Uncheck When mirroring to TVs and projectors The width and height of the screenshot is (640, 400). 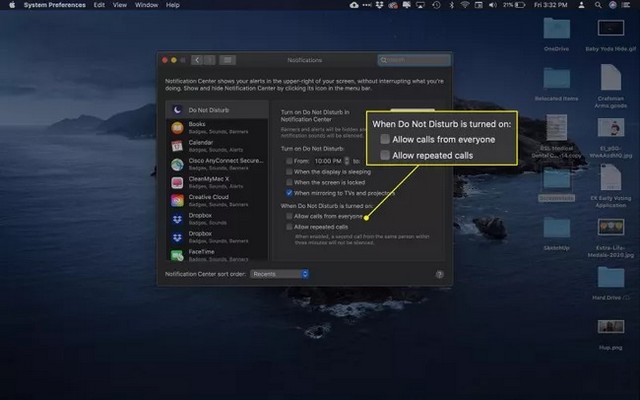pos(289,193)
